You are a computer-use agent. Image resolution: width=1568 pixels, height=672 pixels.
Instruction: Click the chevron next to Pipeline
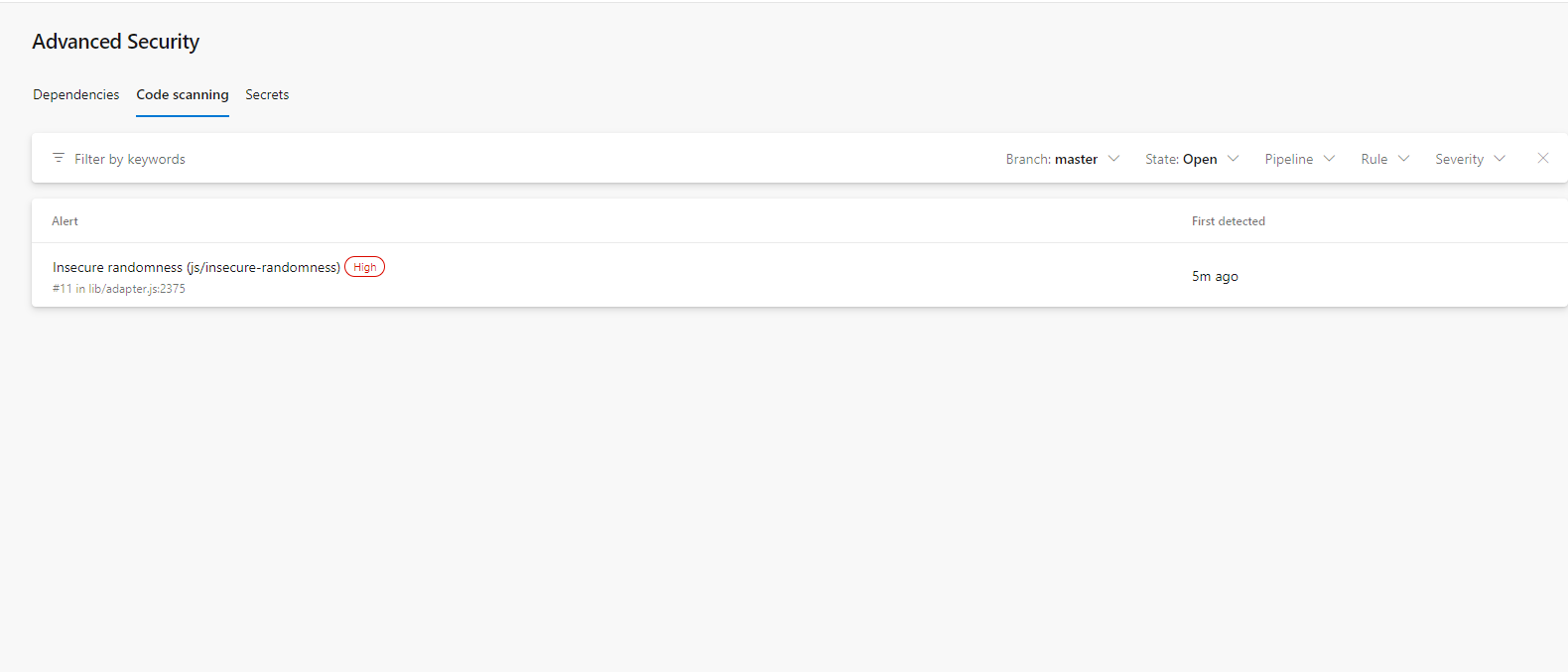1329,159
